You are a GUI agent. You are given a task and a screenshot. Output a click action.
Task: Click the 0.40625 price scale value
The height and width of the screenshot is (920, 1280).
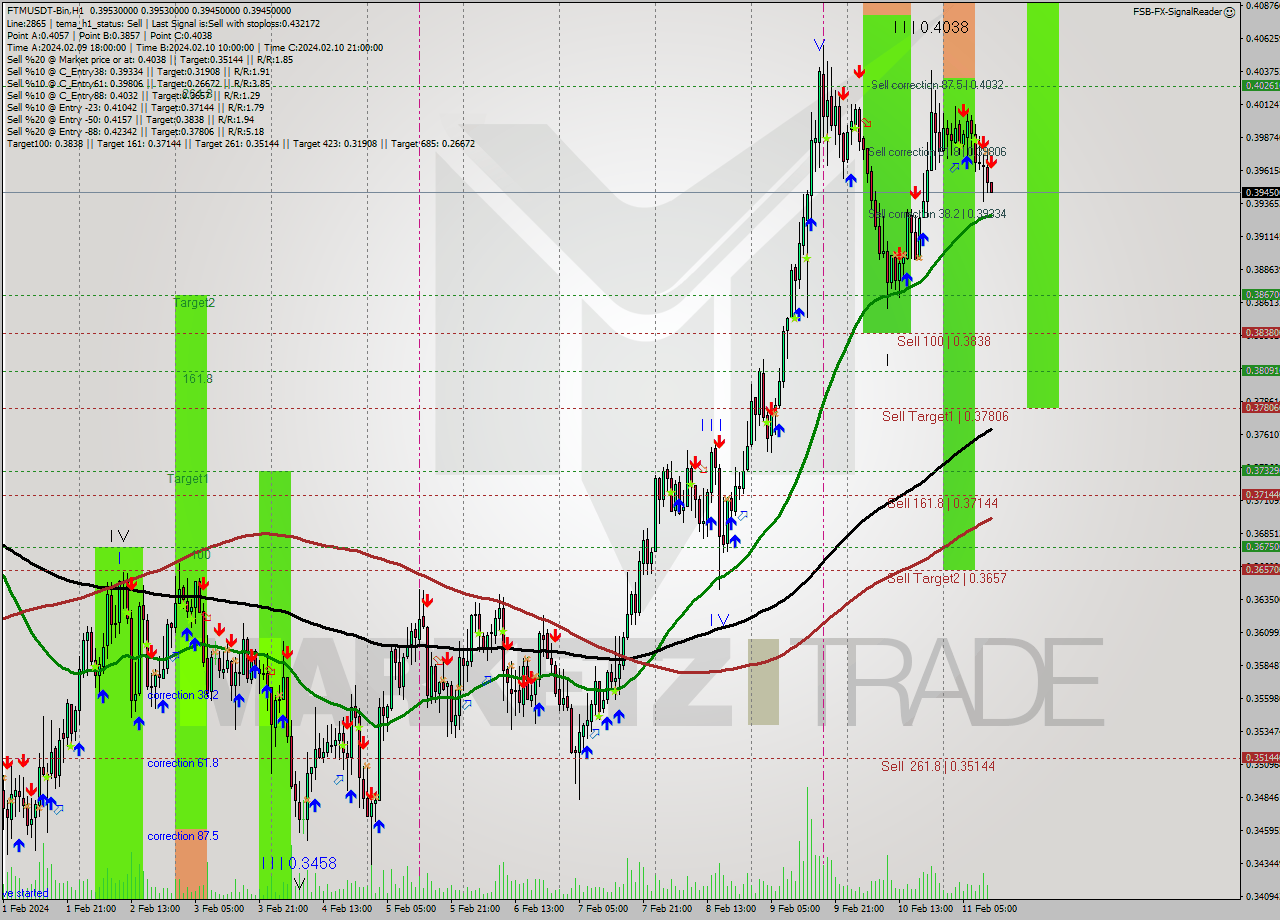(x=1261, y=38)
